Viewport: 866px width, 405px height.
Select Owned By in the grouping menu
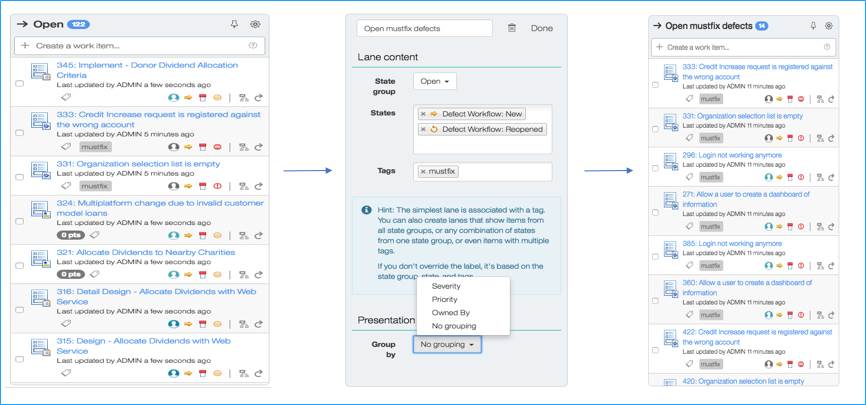450,312
